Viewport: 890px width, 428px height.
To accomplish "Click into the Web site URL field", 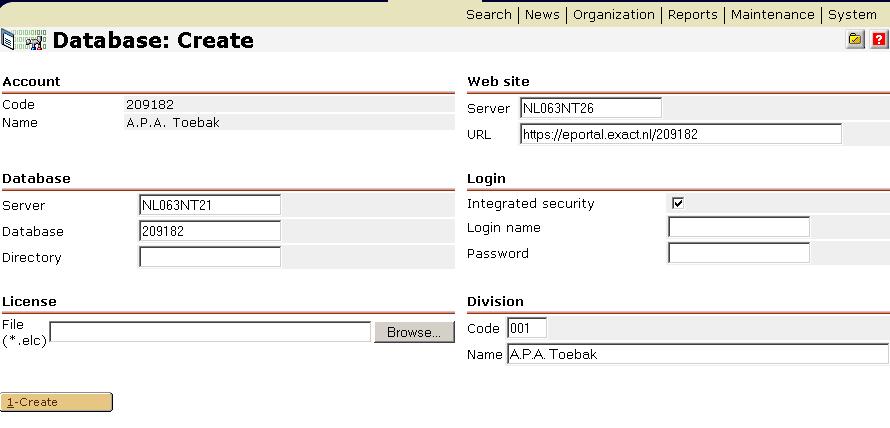I will [x=680, y=134].
